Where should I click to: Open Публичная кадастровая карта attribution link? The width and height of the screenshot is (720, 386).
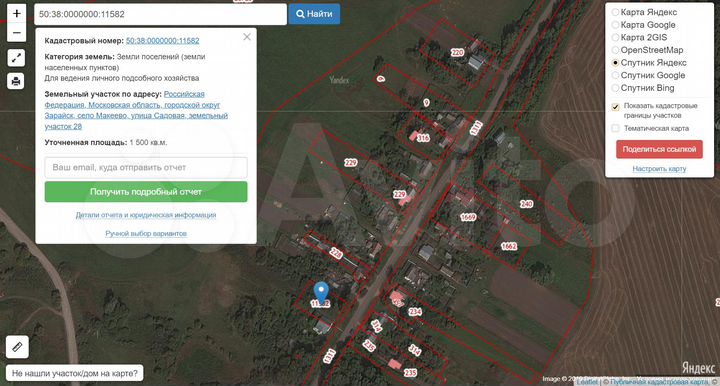[x=658, y=382]
